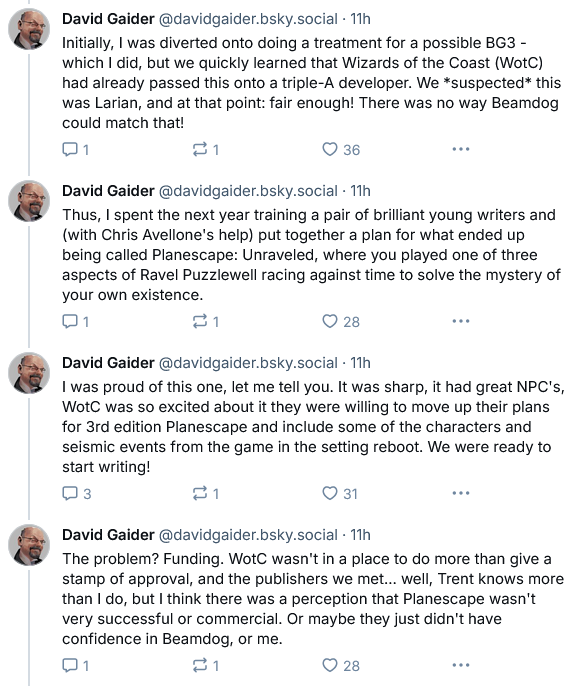
Task: Repost the 'proud of this one' post
Action: 206,494
